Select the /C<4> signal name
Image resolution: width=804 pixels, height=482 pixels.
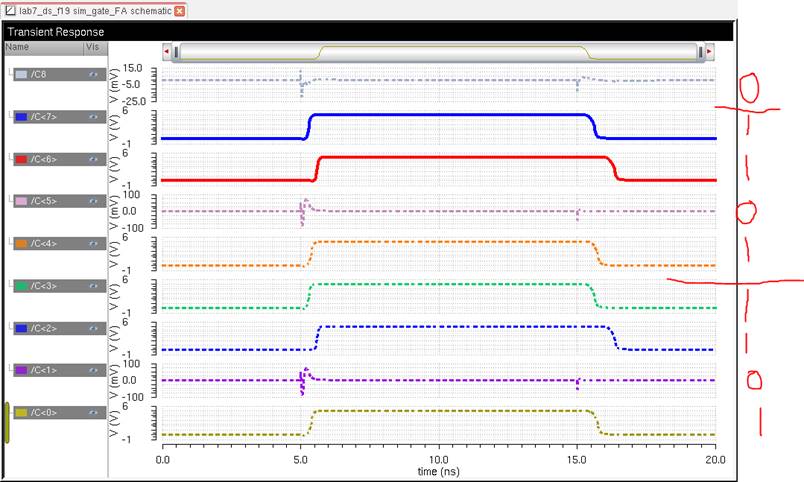[44, 244]
